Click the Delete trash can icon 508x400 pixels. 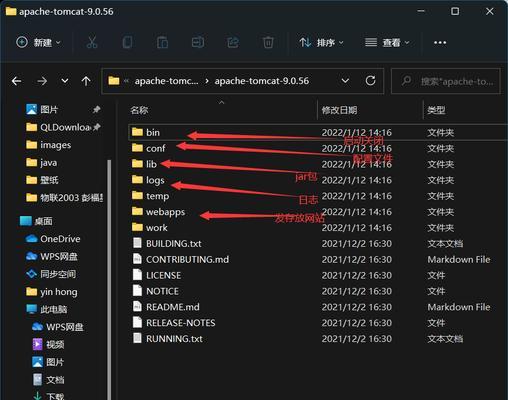point(268,42)
